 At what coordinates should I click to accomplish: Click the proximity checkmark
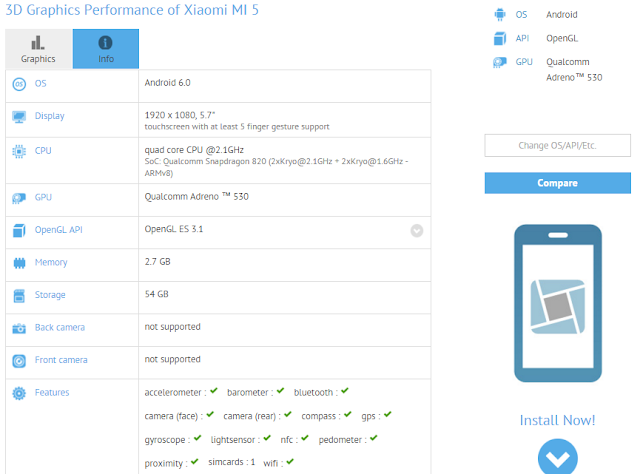[195, 462]
